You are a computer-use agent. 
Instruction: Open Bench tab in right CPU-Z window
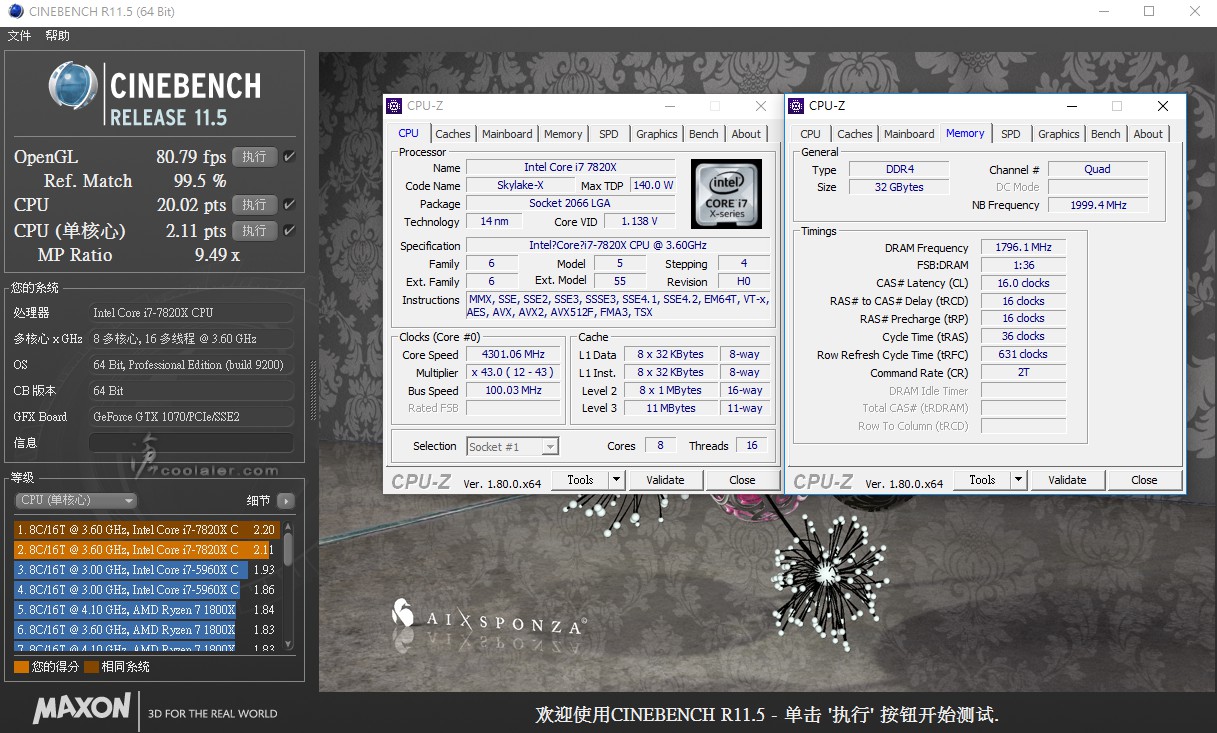pos(1106,134)
